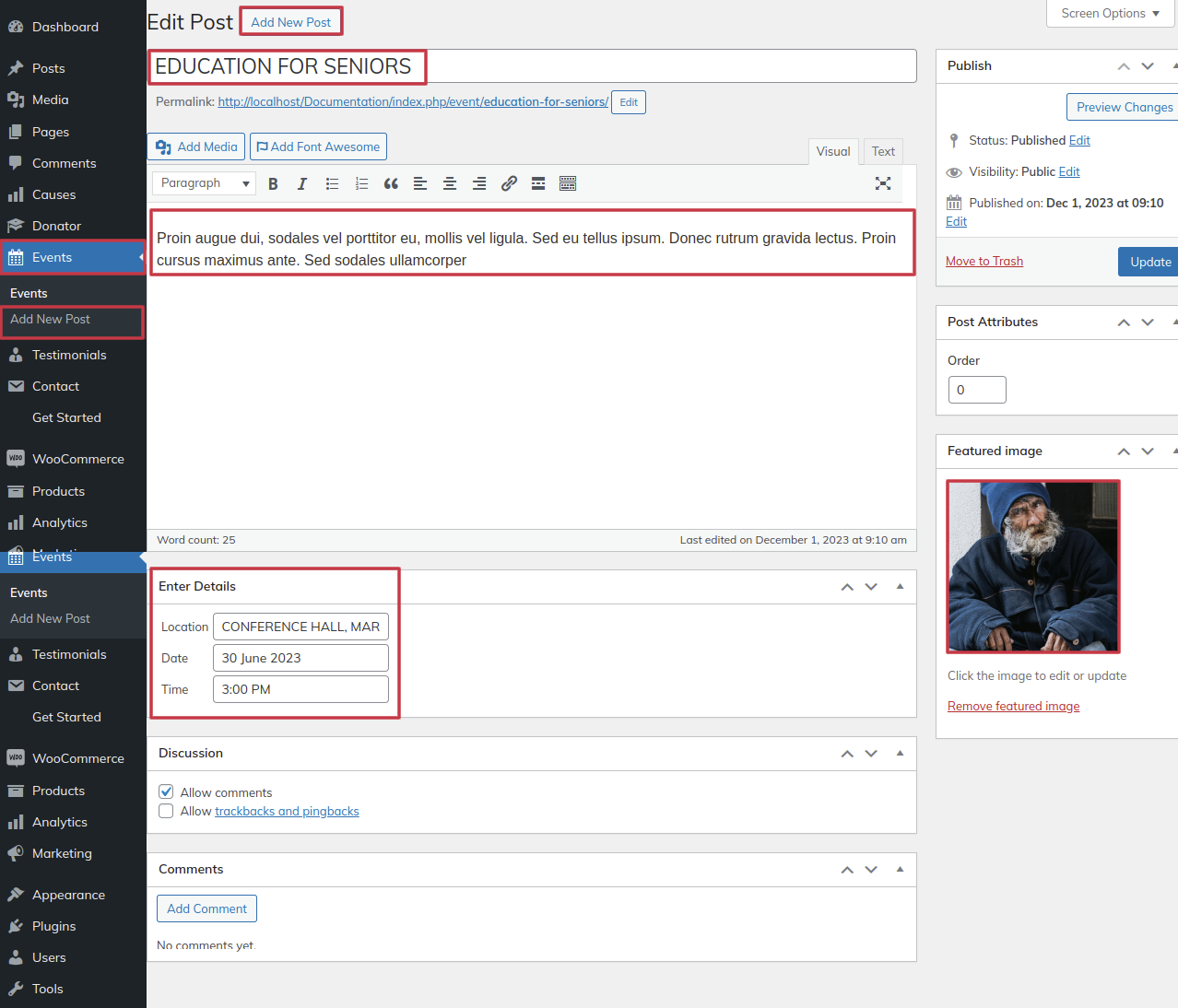Collapse the Enter Details panel
This screenshot has width=1178, height=1008.
coord(900,587)
